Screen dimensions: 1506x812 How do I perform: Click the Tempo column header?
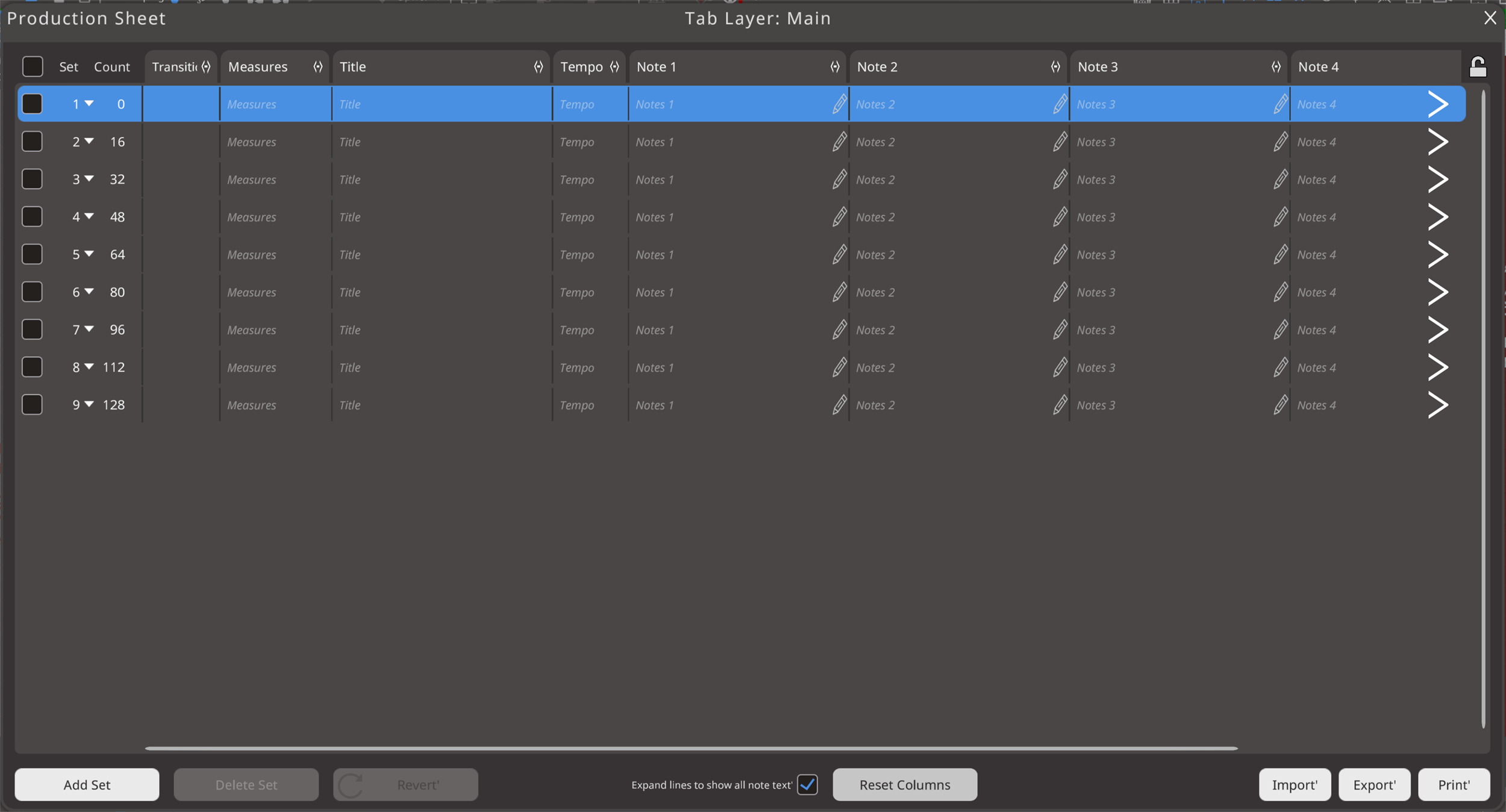[x=581, y=67]
